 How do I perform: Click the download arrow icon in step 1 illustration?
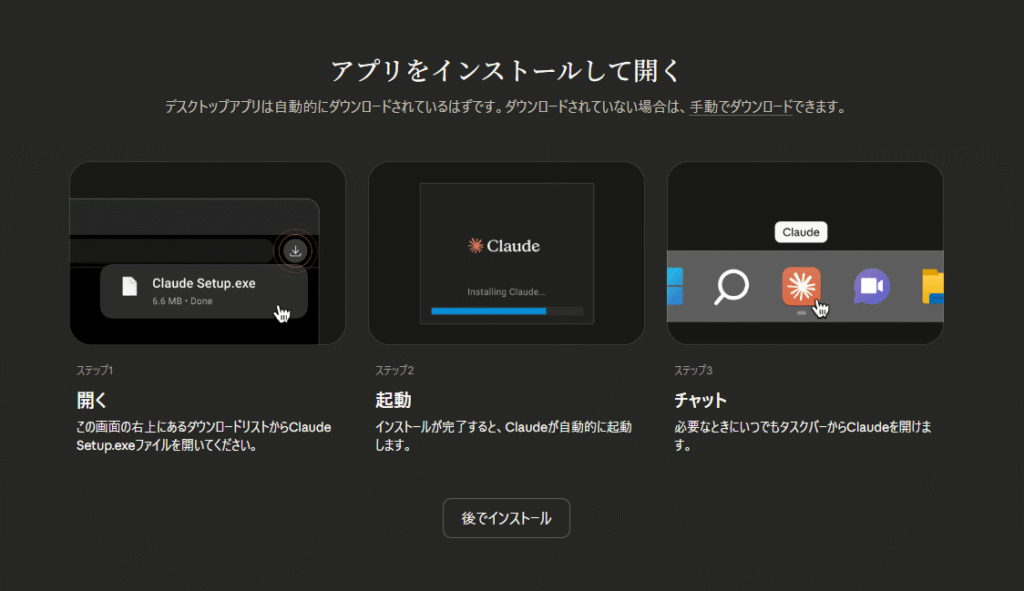pyautogui.click(x=294, y=251)
